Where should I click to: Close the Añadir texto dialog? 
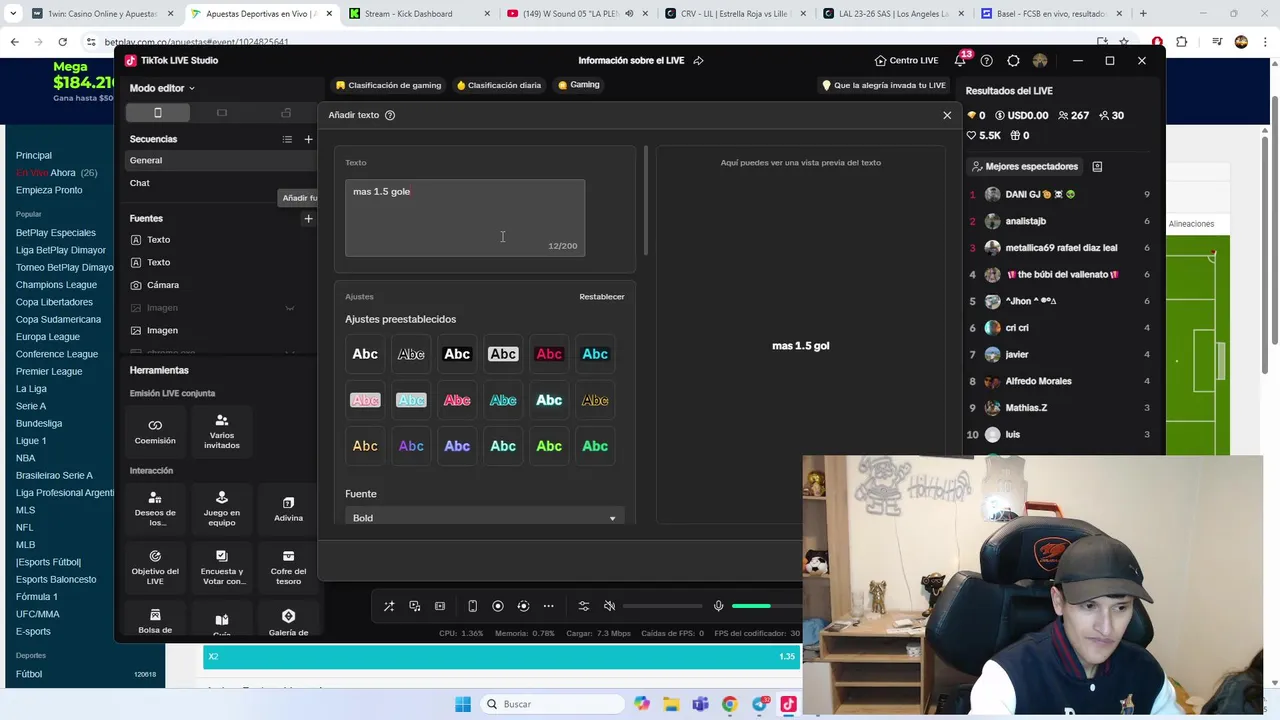point(947,115)
